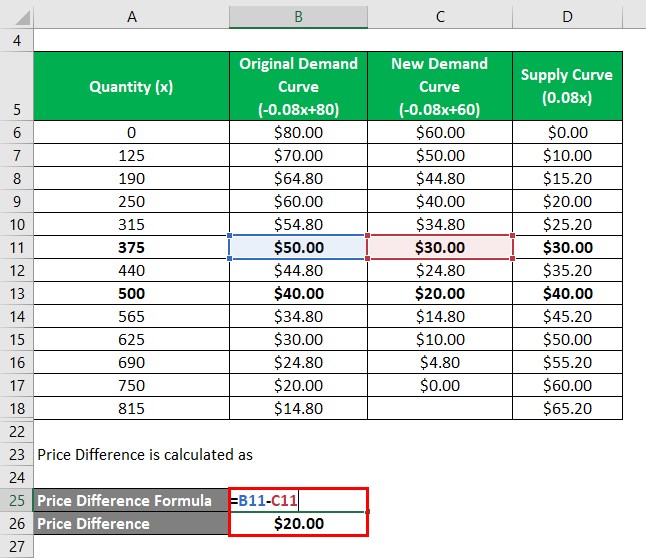Select cell containing quantity 375

(131, 247)
